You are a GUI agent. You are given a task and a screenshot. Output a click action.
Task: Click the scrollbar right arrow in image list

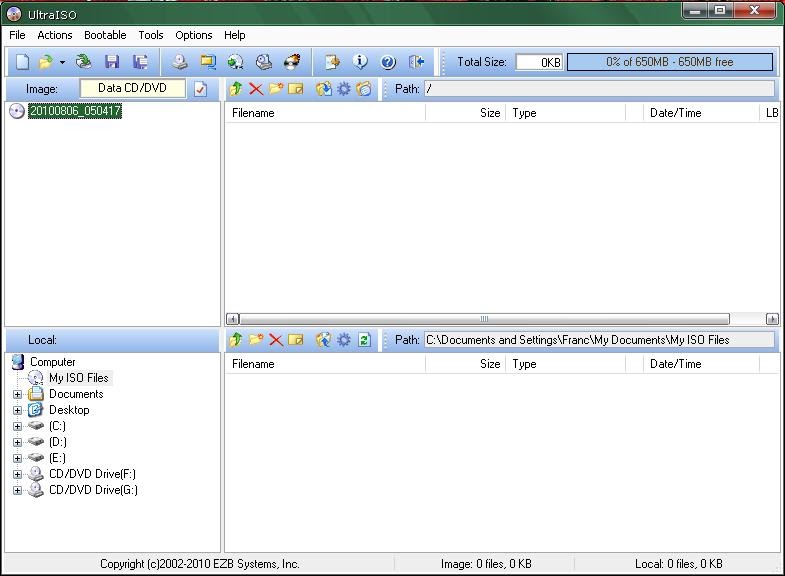tap(772, 319)
